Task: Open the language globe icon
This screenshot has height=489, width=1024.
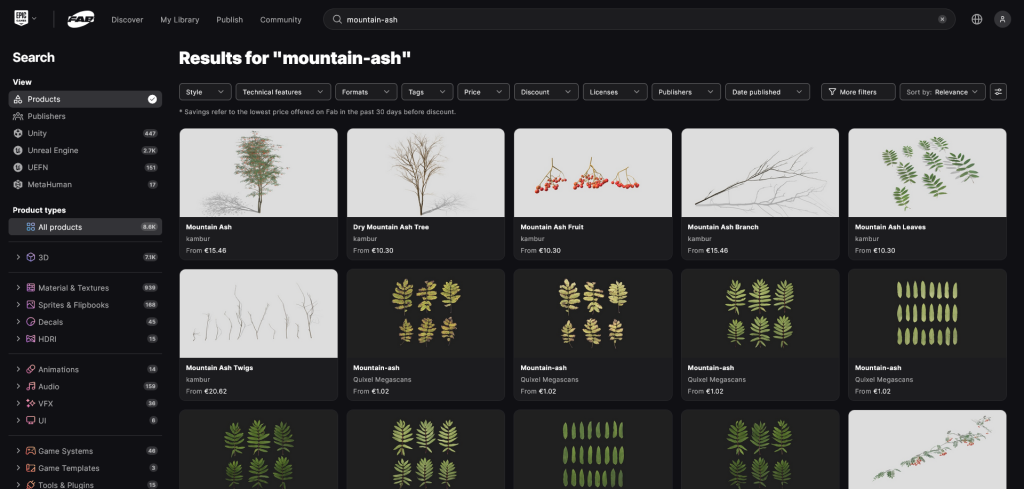Action: [x=976, y=20]
